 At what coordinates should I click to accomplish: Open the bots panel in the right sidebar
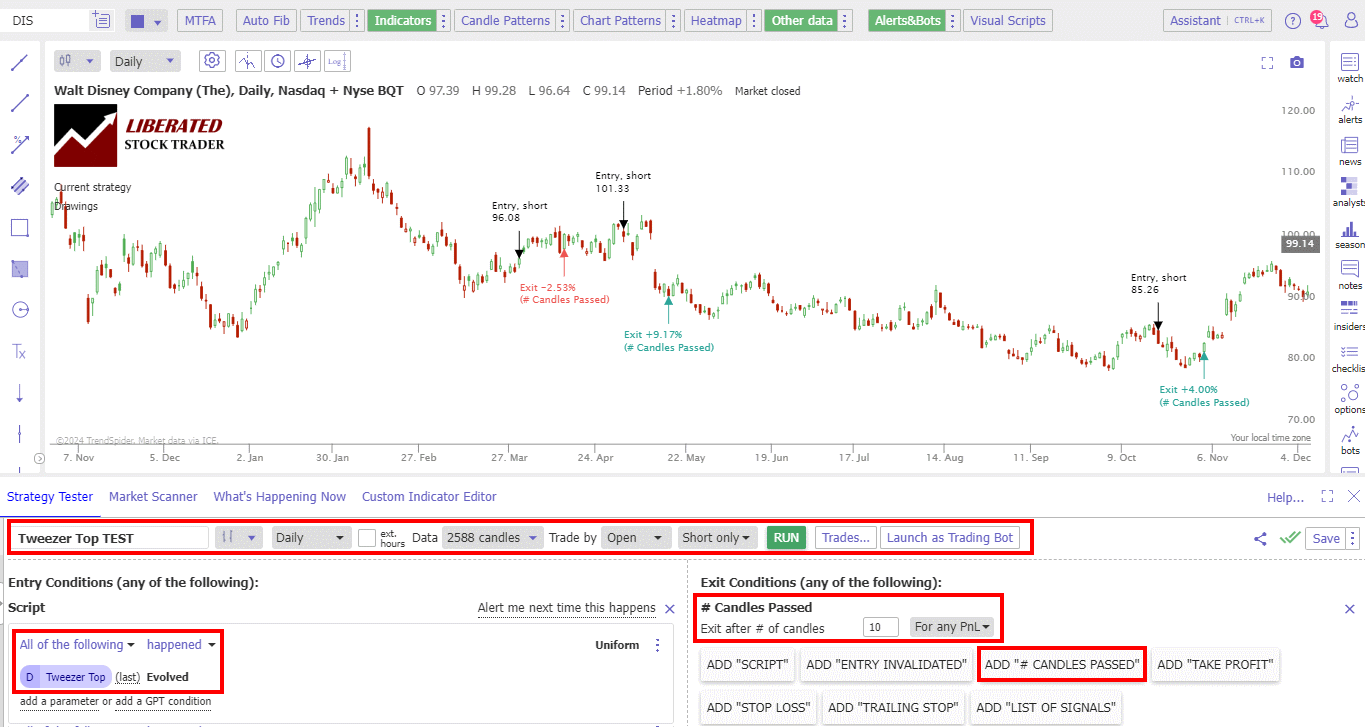1349,441
